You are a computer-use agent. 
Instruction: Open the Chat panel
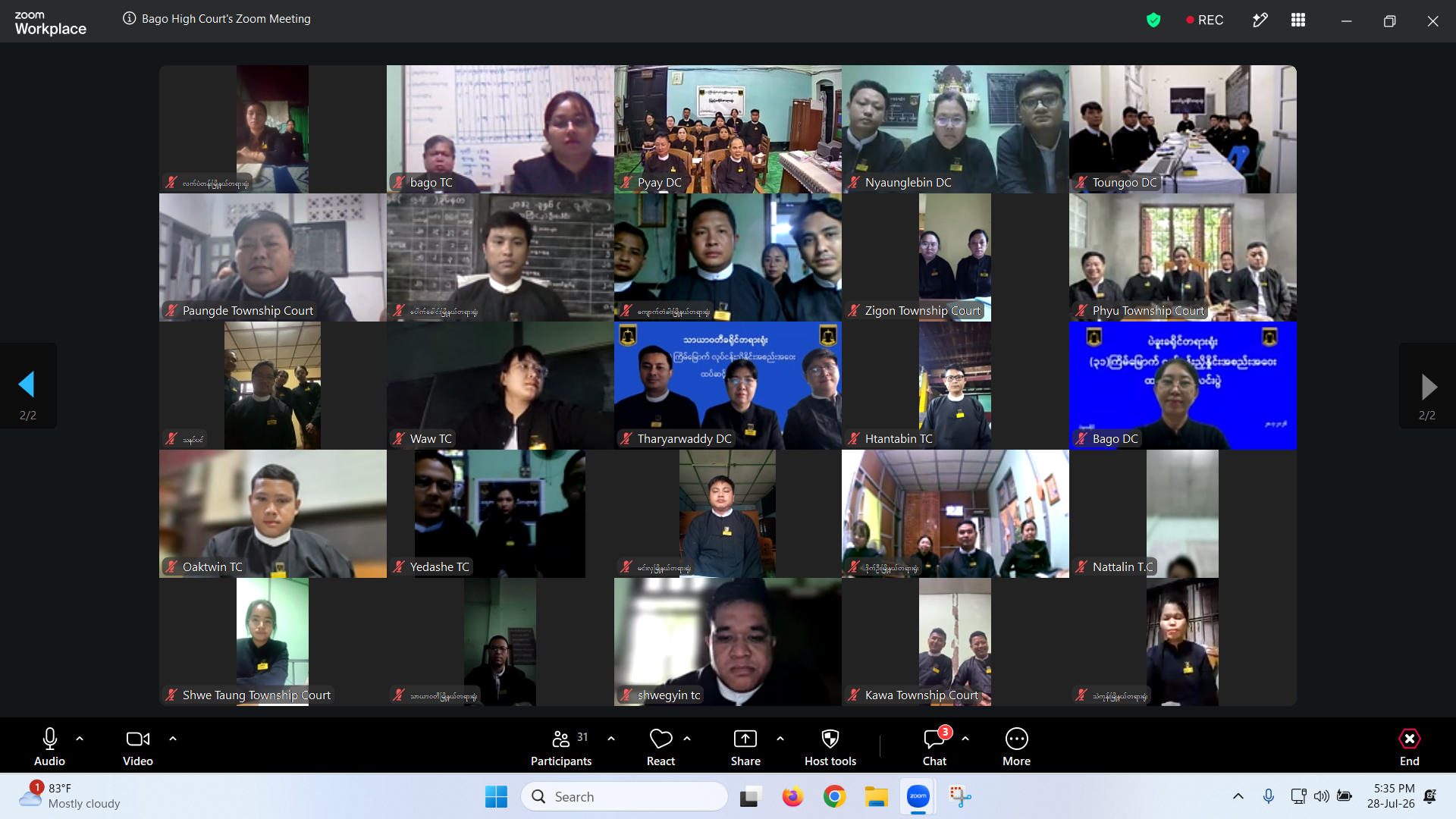934,747
